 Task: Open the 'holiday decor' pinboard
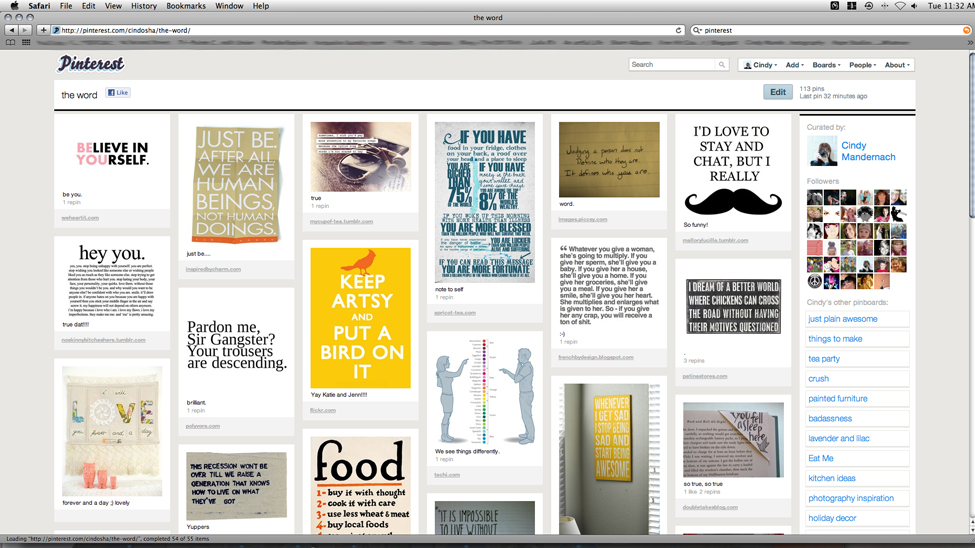[x=857, y=518]
